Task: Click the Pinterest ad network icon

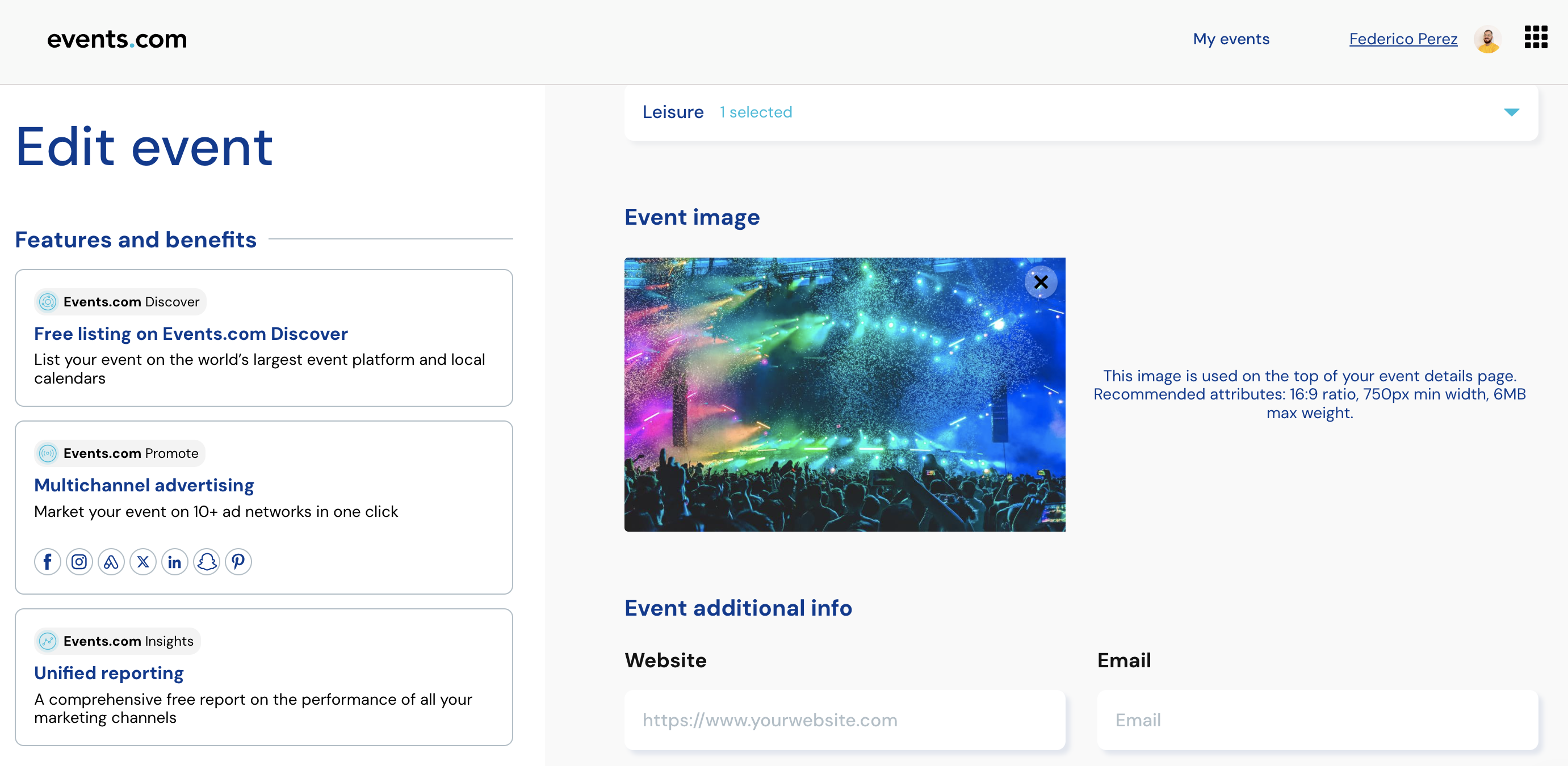Action: 238,561
